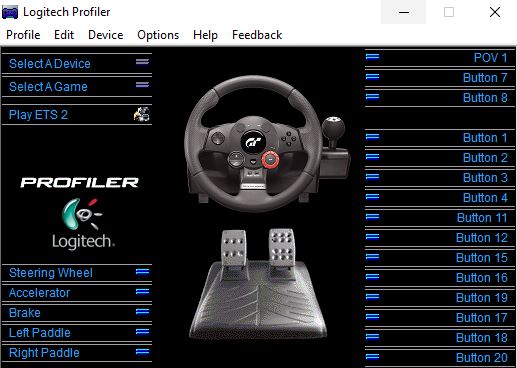517x368 pixels.
Task: Click the Button 3 lines icon
Action: point(372,177)
